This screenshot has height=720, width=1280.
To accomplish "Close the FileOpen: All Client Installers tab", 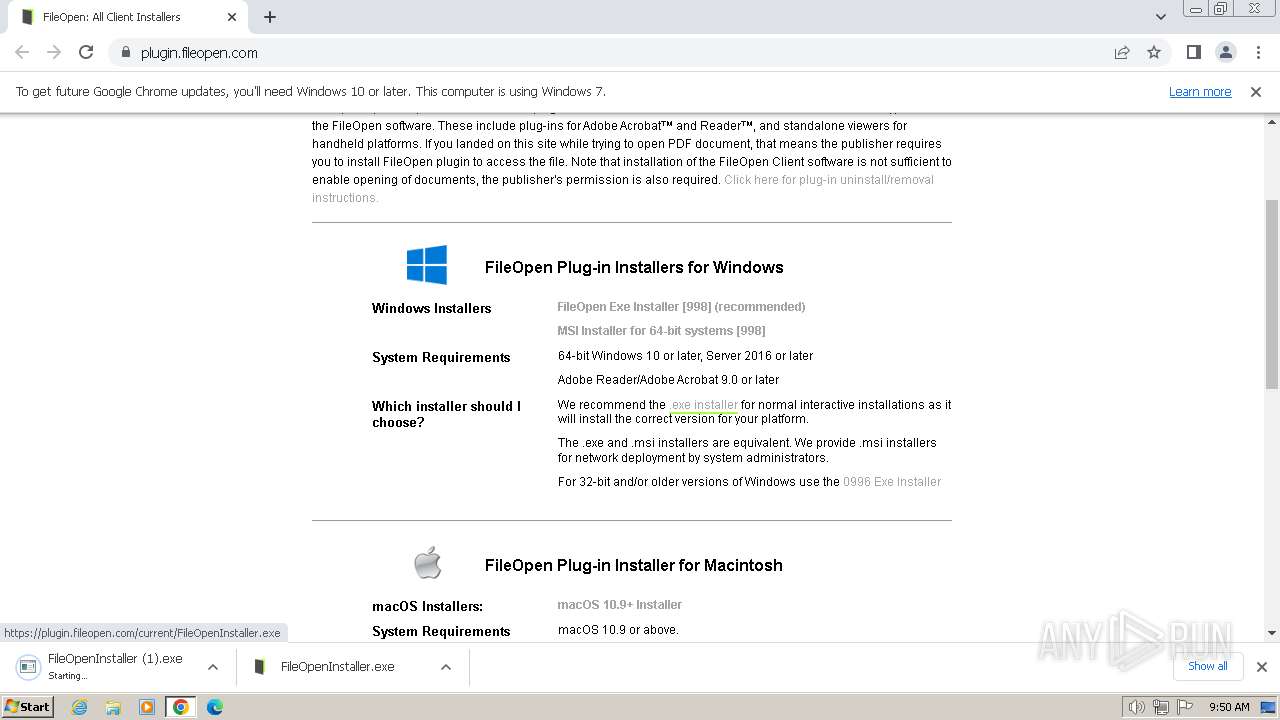I will click(x=232, y=17).
